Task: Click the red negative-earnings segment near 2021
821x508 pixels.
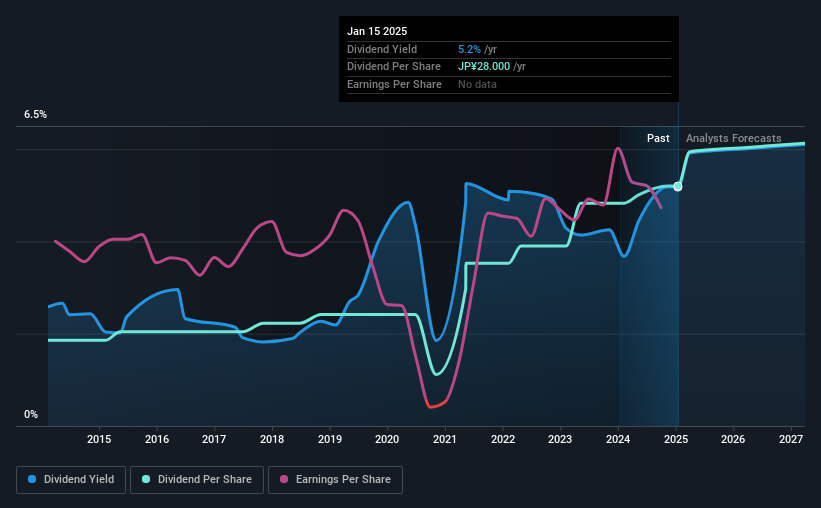Action: point(437,404)
